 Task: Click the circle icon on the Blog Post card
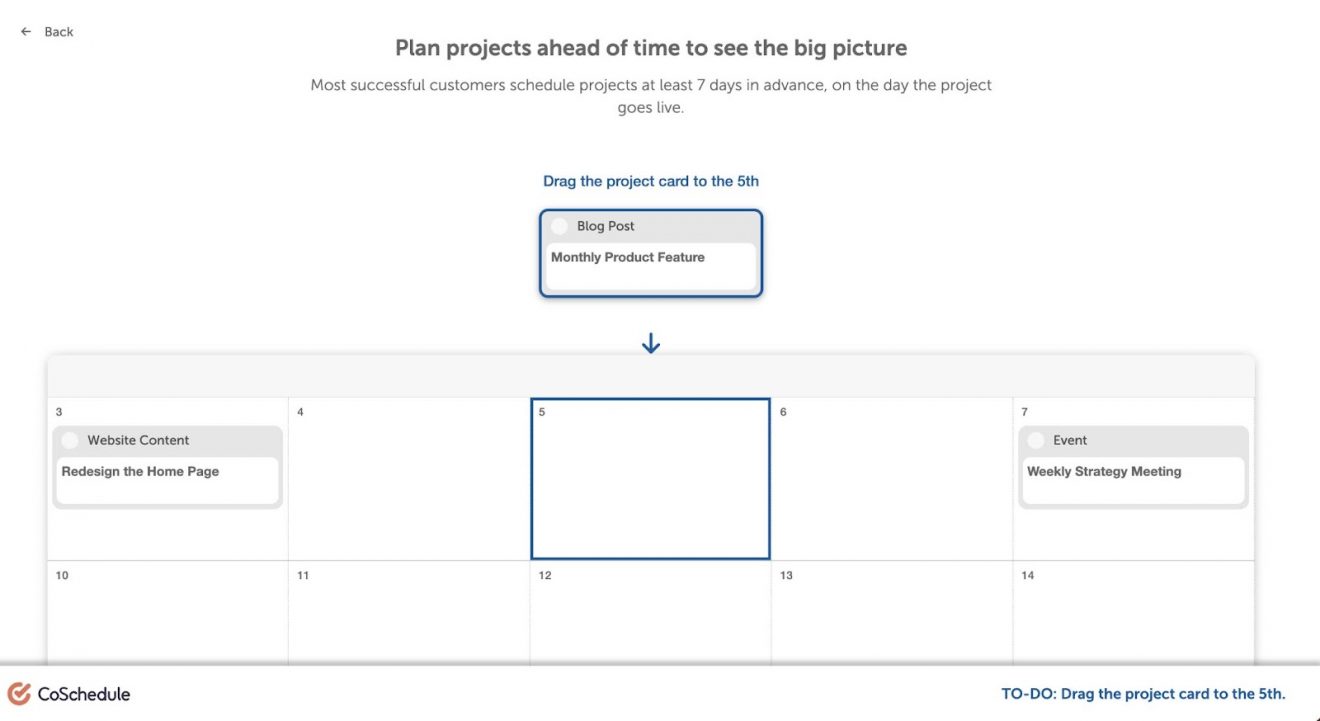coord(559,225)
